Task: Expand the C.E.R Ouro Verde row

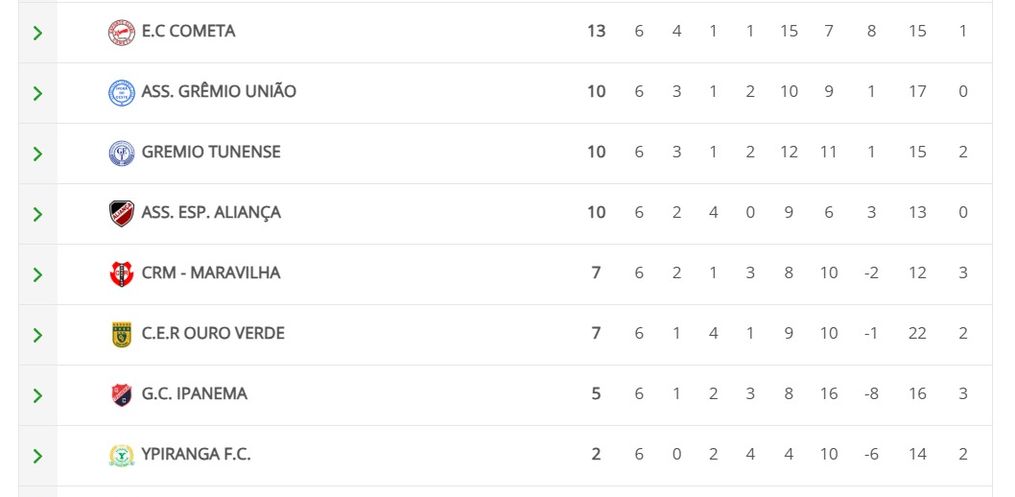Action: point(37,335)
